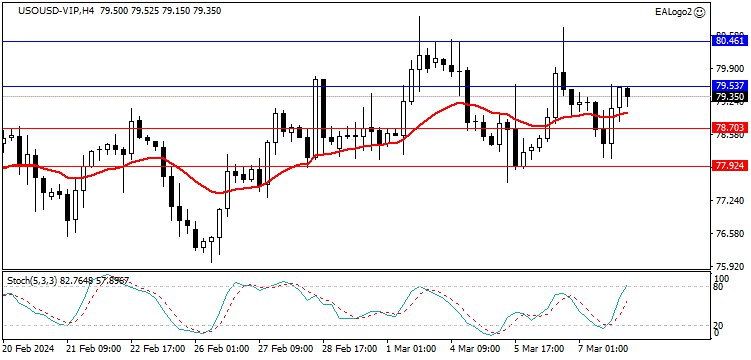
Task: Click the 20 Feb 2024 date label
Action: 29,348
